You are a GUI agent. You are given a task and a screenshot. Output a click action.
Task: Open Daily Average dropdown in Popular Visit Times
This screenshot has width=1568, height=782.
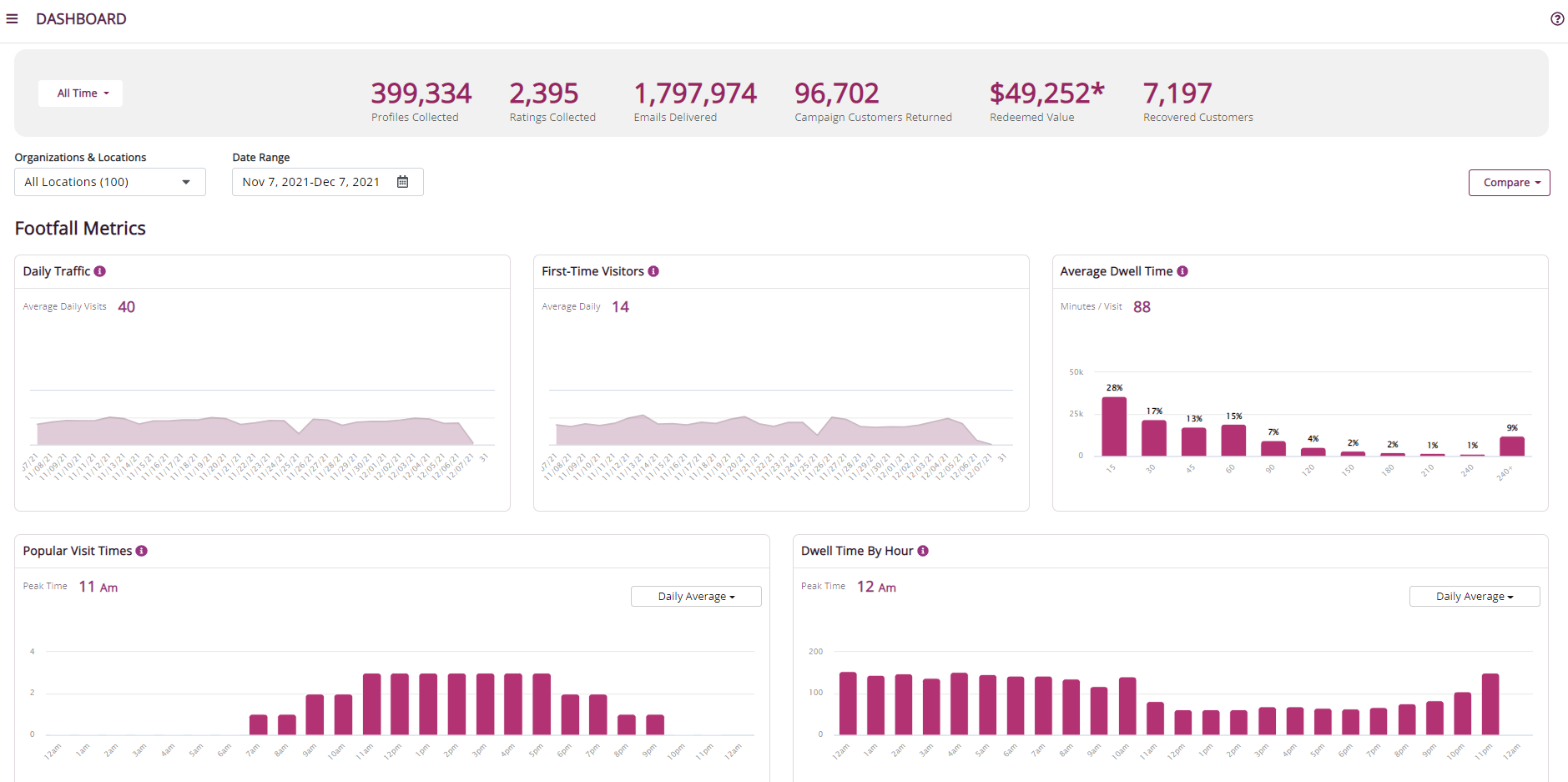coord(696,595)
